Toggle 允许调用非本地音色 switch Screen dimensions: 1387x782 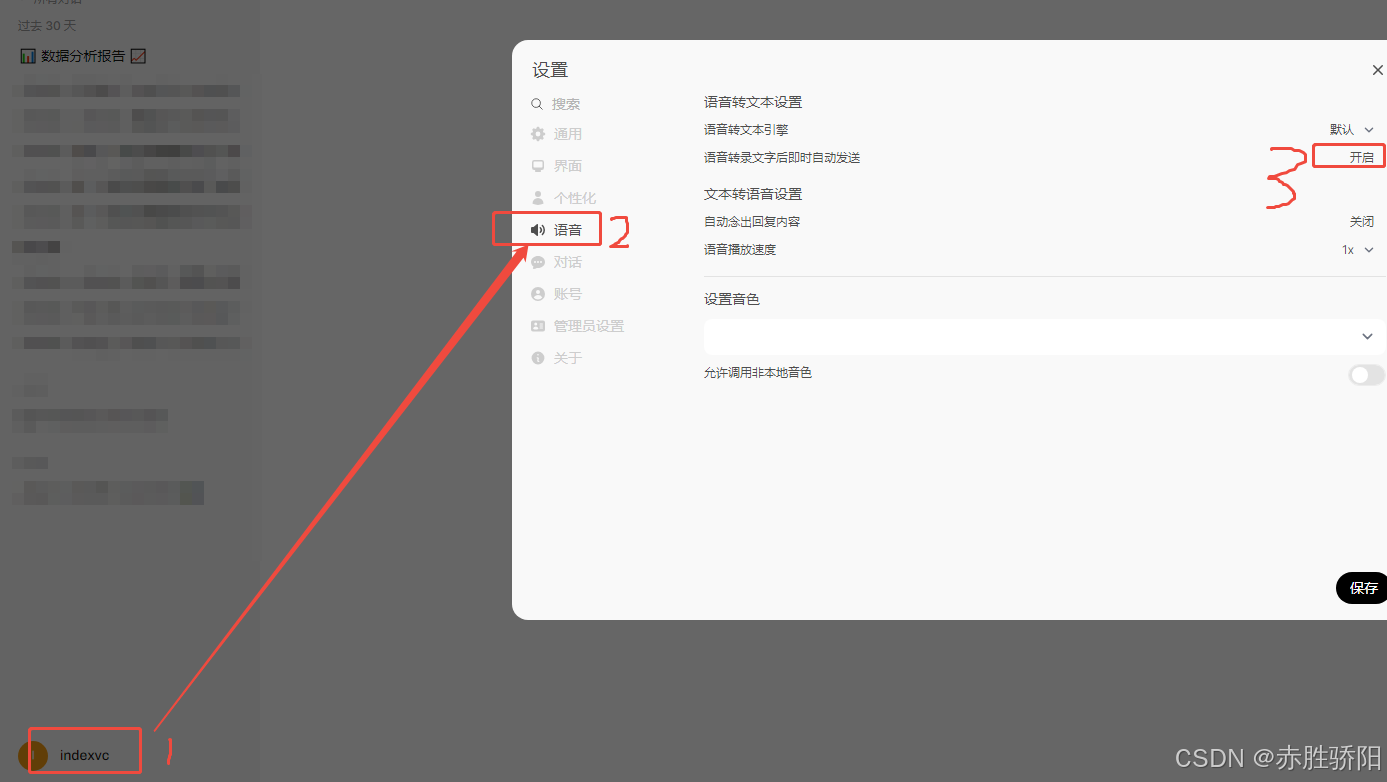(x=1365, y=375)
